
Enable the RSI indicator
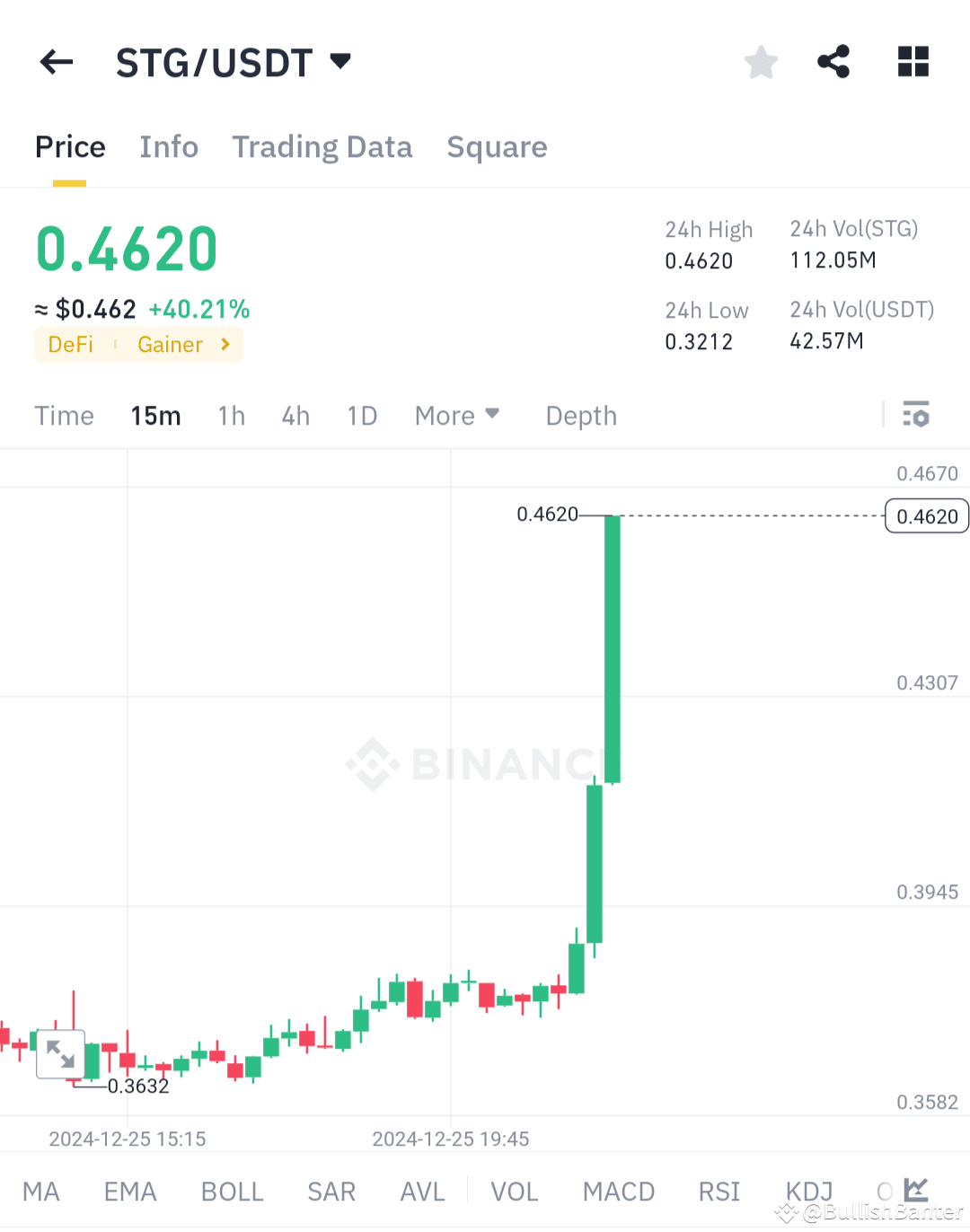pos(719,1191)
